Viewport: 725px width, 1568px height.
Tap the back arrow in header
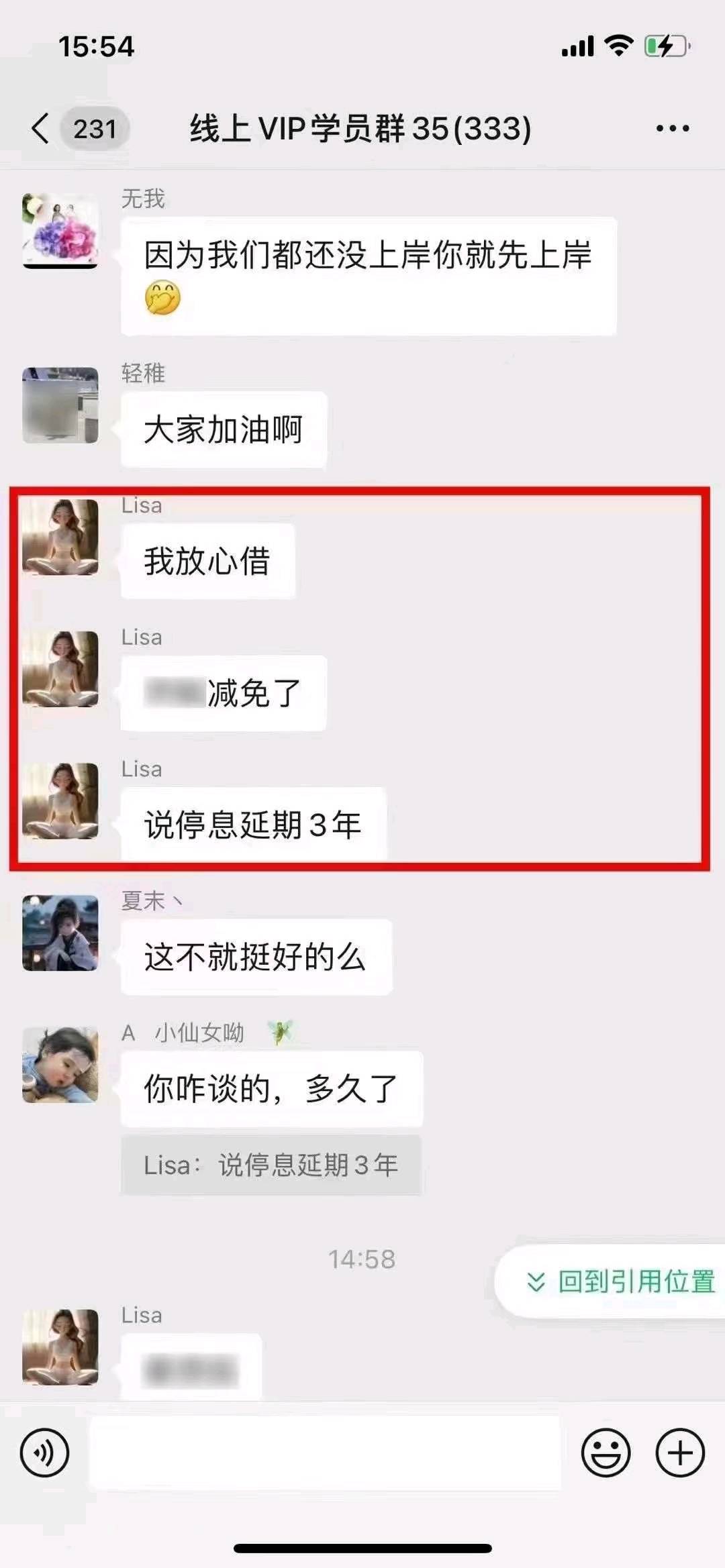click(40, 128)
